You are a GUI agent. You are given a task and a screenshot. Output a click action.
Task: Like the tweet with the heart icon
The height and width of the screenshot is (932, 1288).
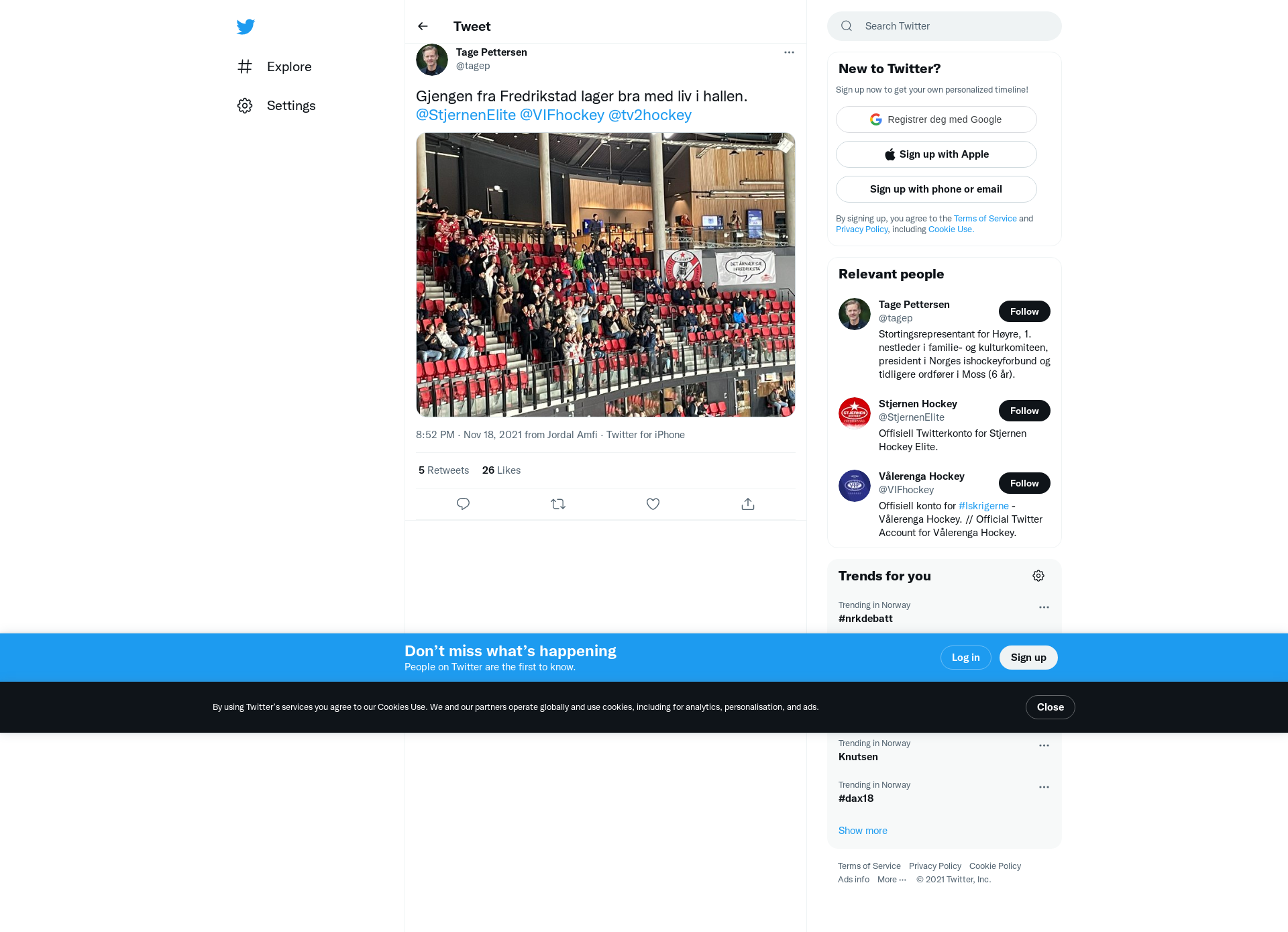[653, 504]
